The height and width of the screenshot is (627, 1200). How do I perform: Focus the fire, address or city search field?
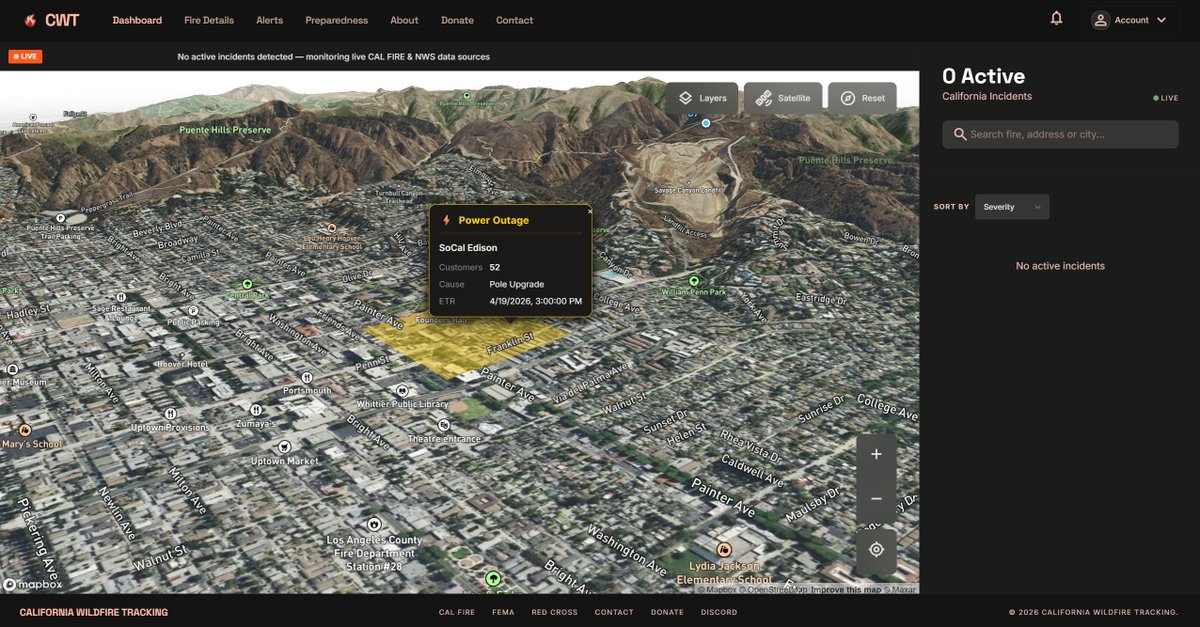1060,134
